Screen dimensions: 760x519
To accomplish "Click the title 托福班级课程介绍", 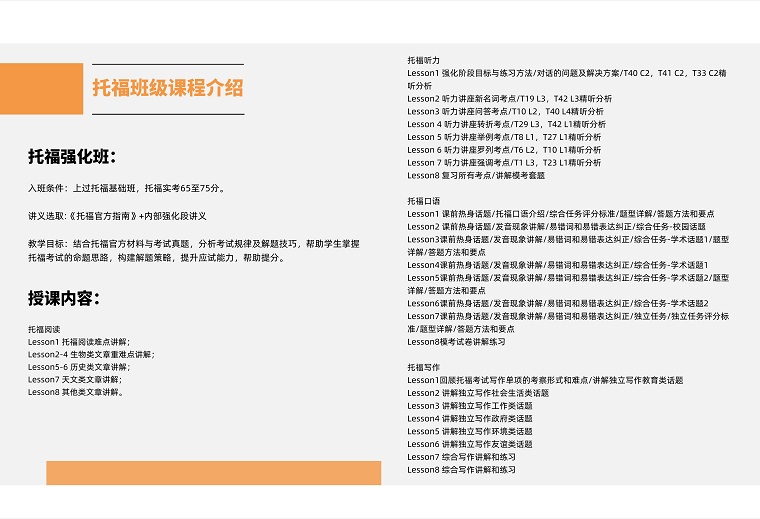I will (167, 88).
